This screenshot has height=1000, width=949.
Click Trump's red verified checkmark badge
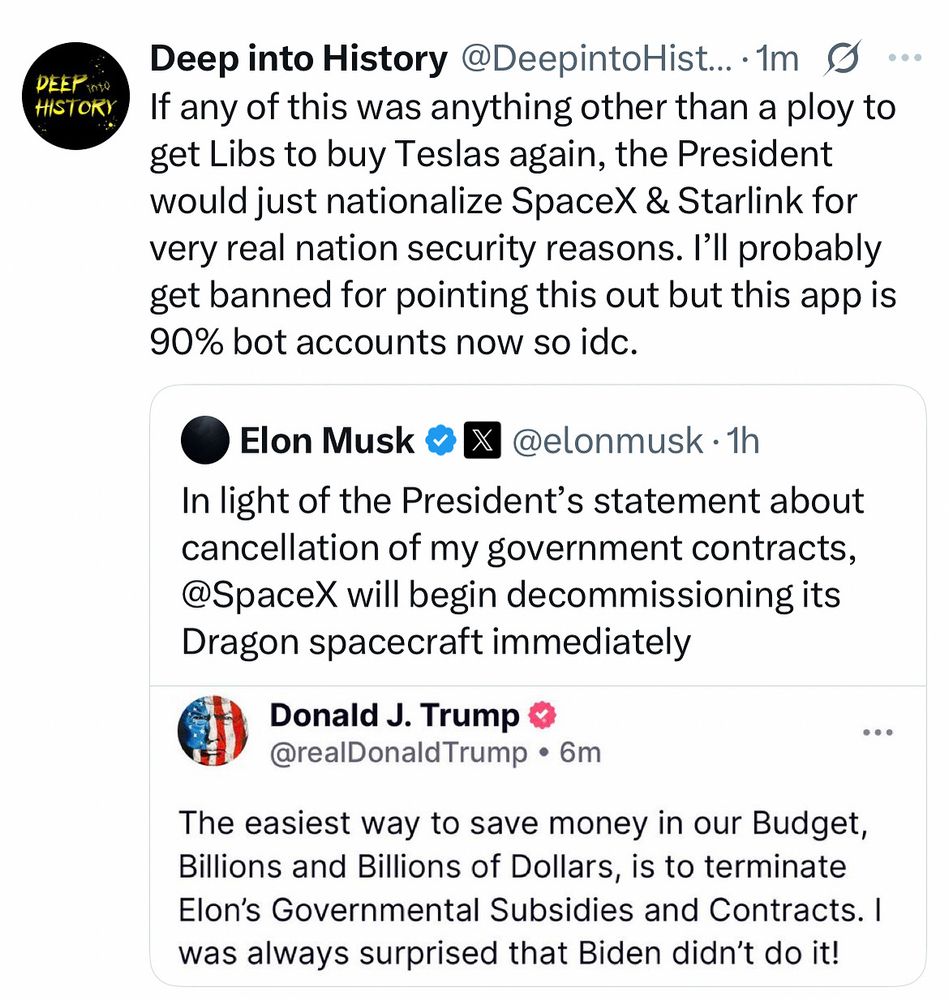pyautogui.click(x=542, y=716)
